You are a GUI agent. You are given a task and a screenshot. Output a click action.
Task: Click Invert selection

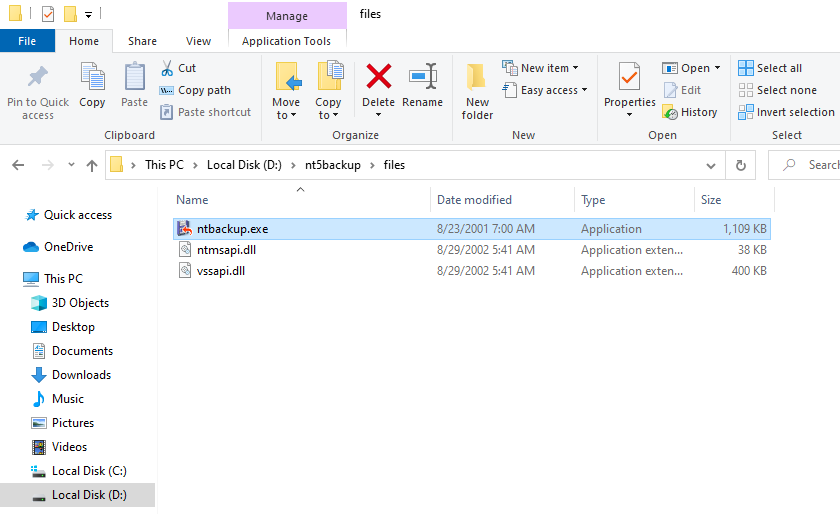point(786,112)
